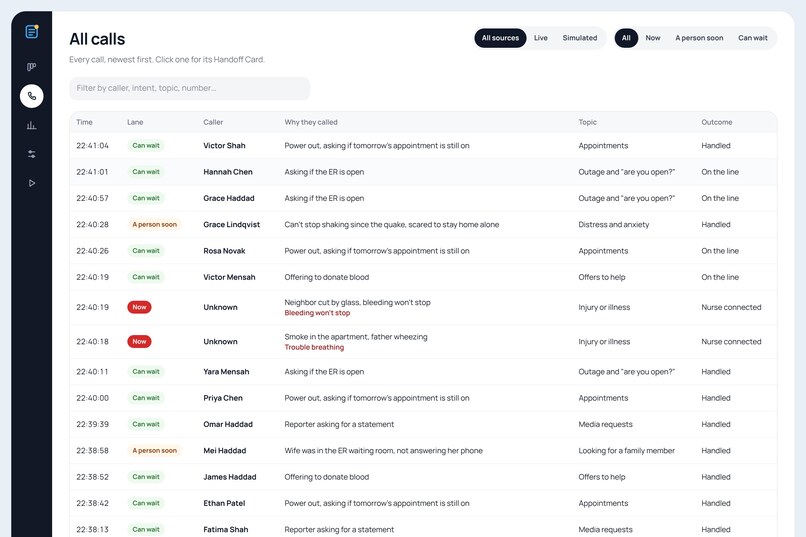Viewport: 806px width, 537px height.
Task: Open James Haddad's call row
Action: click(423, 477)
